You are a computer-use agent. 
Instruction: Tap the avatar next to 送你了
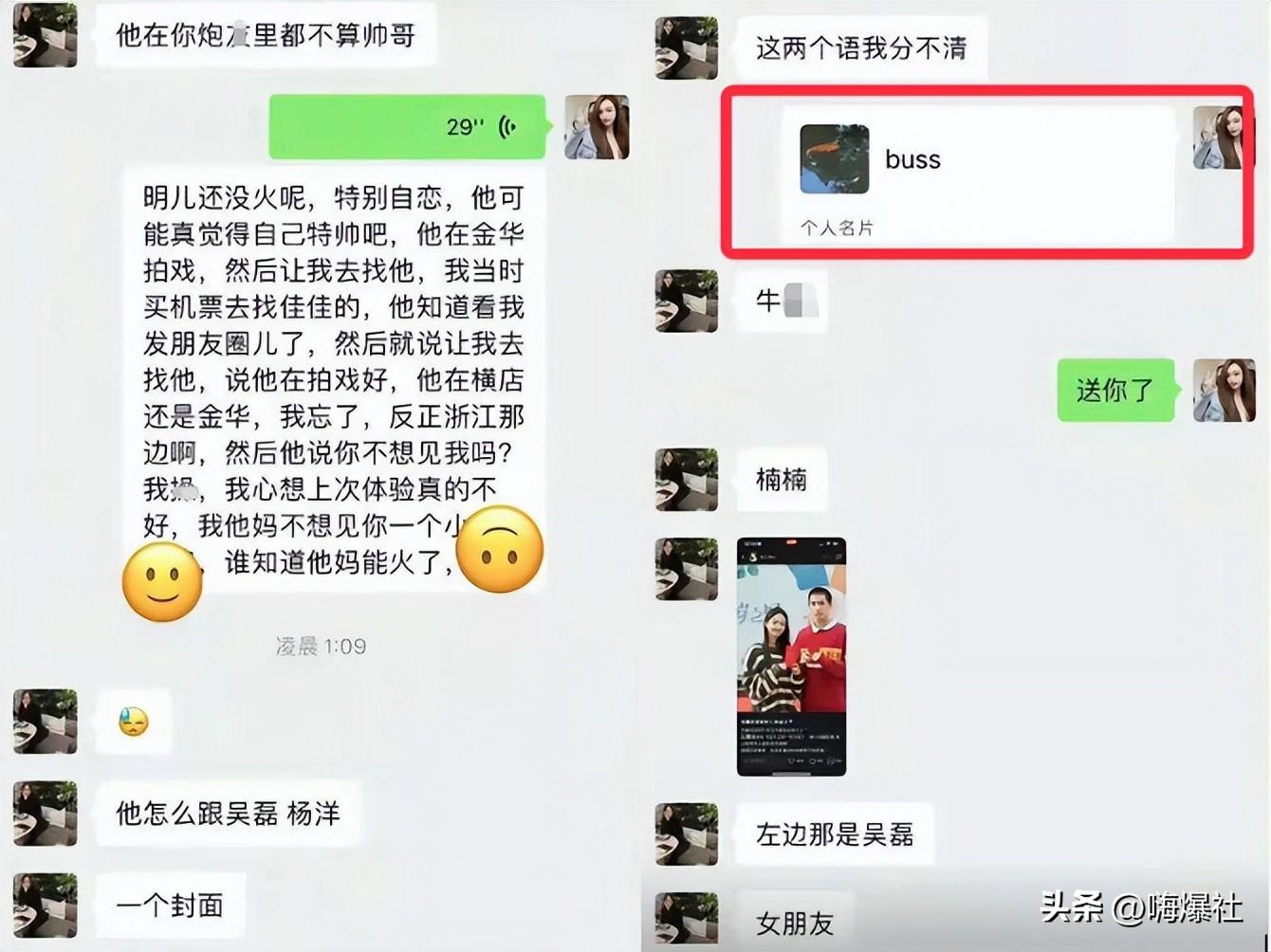pos(1224,390)
